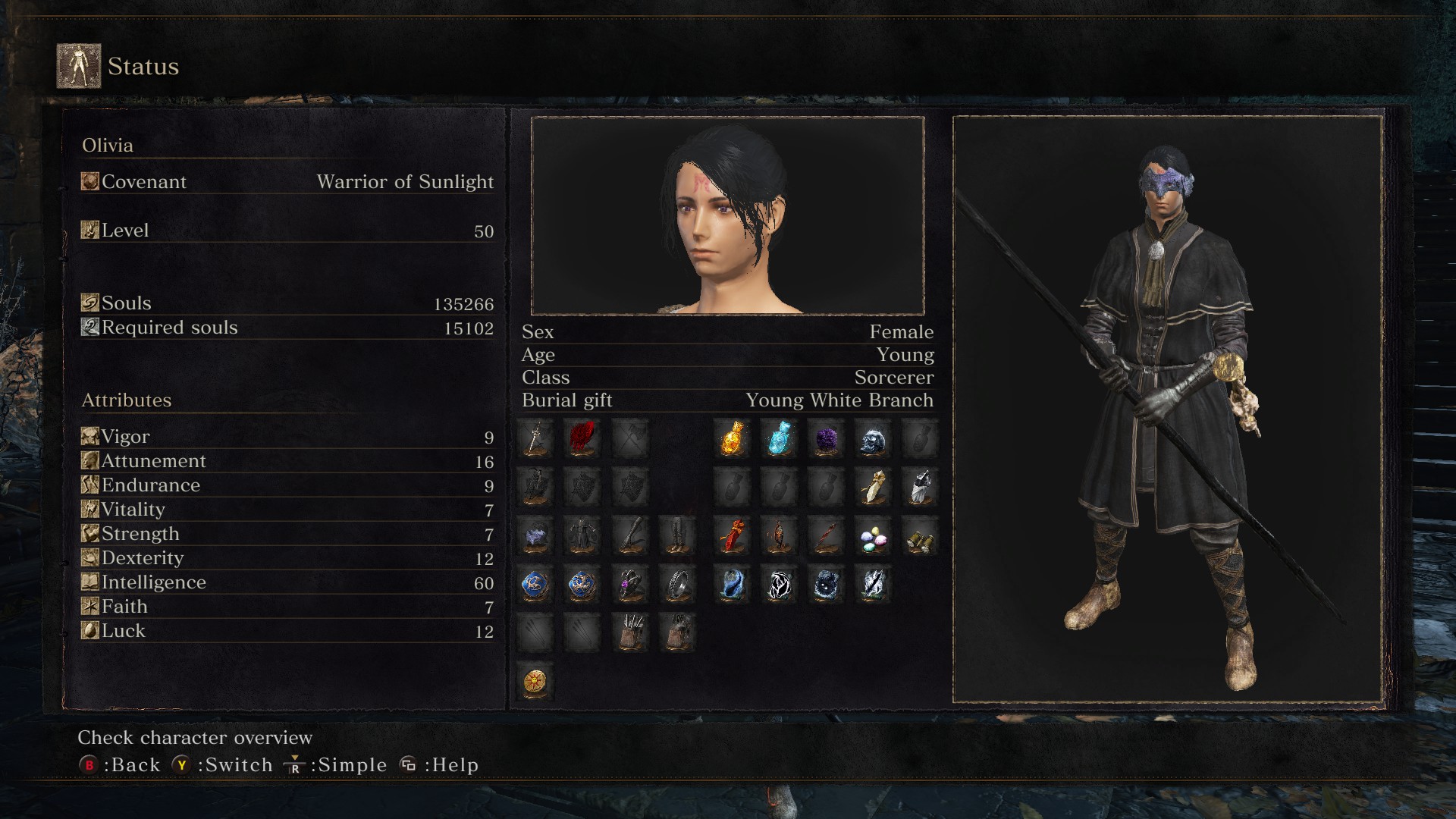The width and height of the screenshot is (1456, 819).
Task: Click the first blue ring slot
Action: (535, 585)
